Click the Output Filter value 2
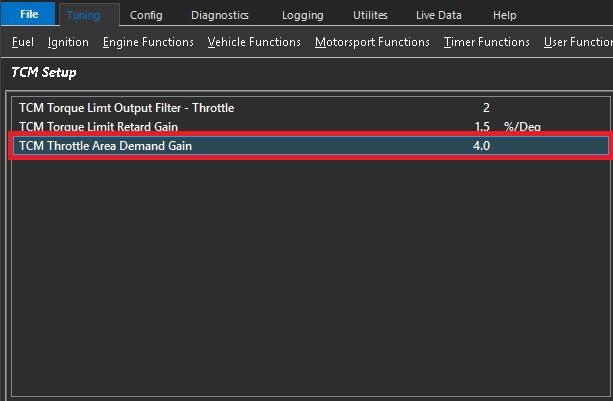 [486, 107]
